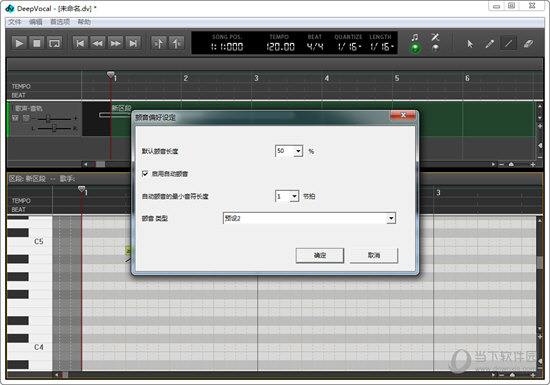
Task: Click the piano roll horizontal zoom minus icon
Action: pyautogui.click(x=502, y=375)
